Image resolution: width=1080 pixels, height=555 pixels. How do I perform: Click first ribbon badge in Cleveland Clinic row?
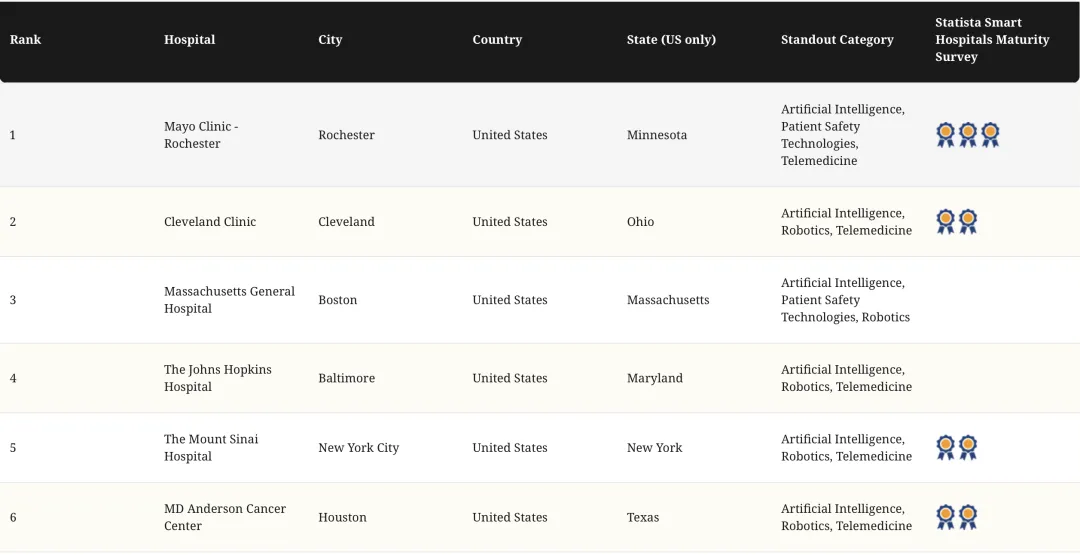tap(946, 222)
